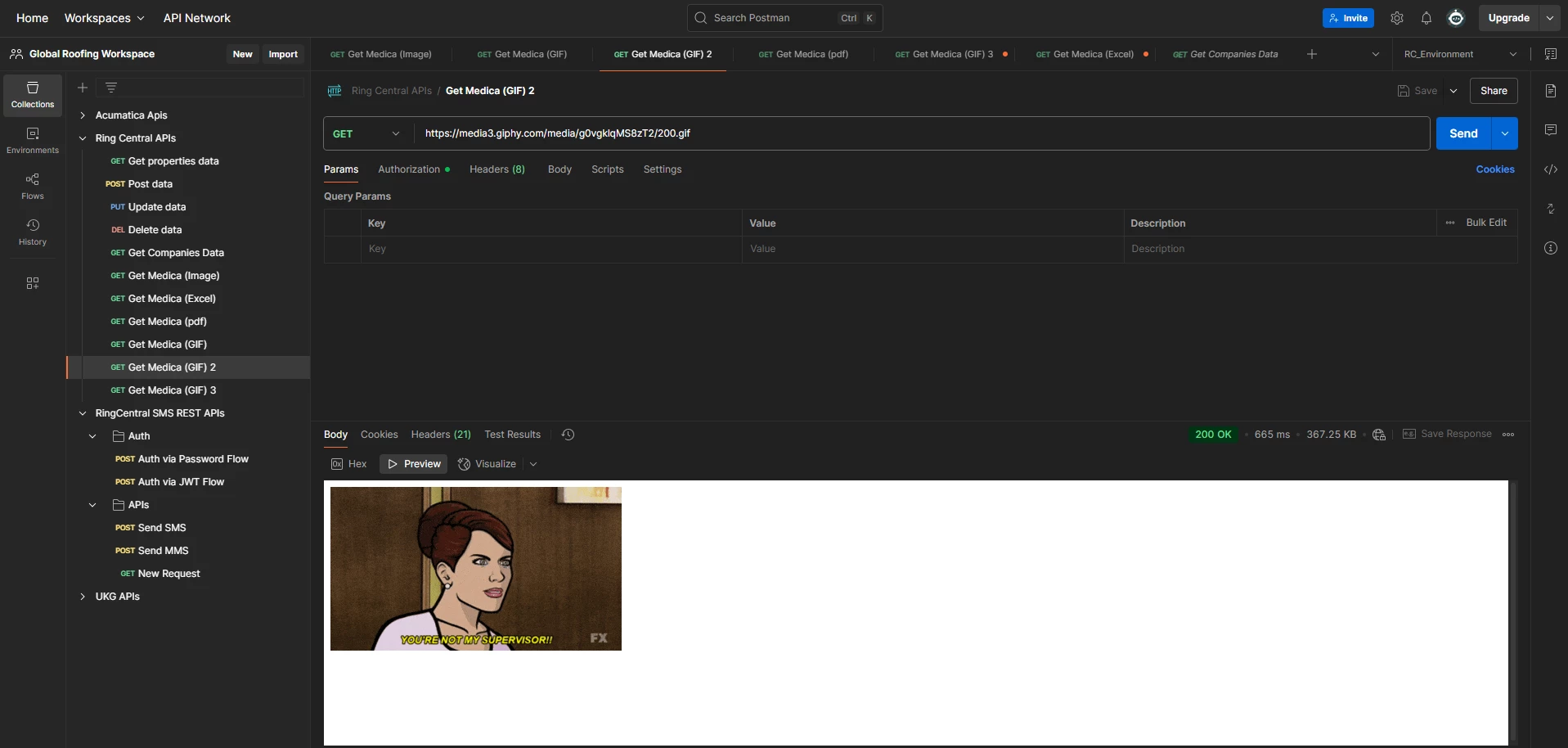Open the documentation icon in right sidebar

tap(1551, 91)
